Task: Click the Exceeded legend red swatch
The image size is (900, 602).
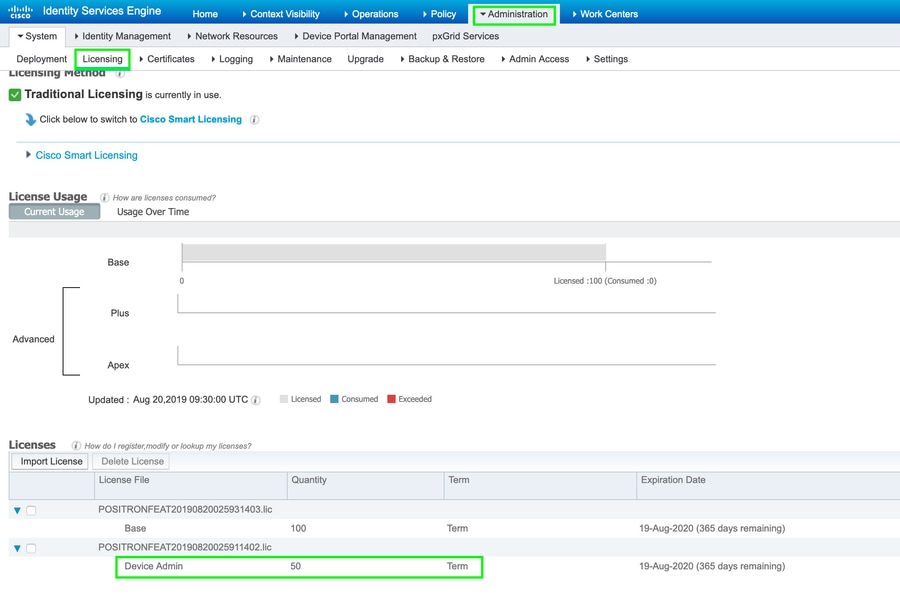Action: point(391,399)
